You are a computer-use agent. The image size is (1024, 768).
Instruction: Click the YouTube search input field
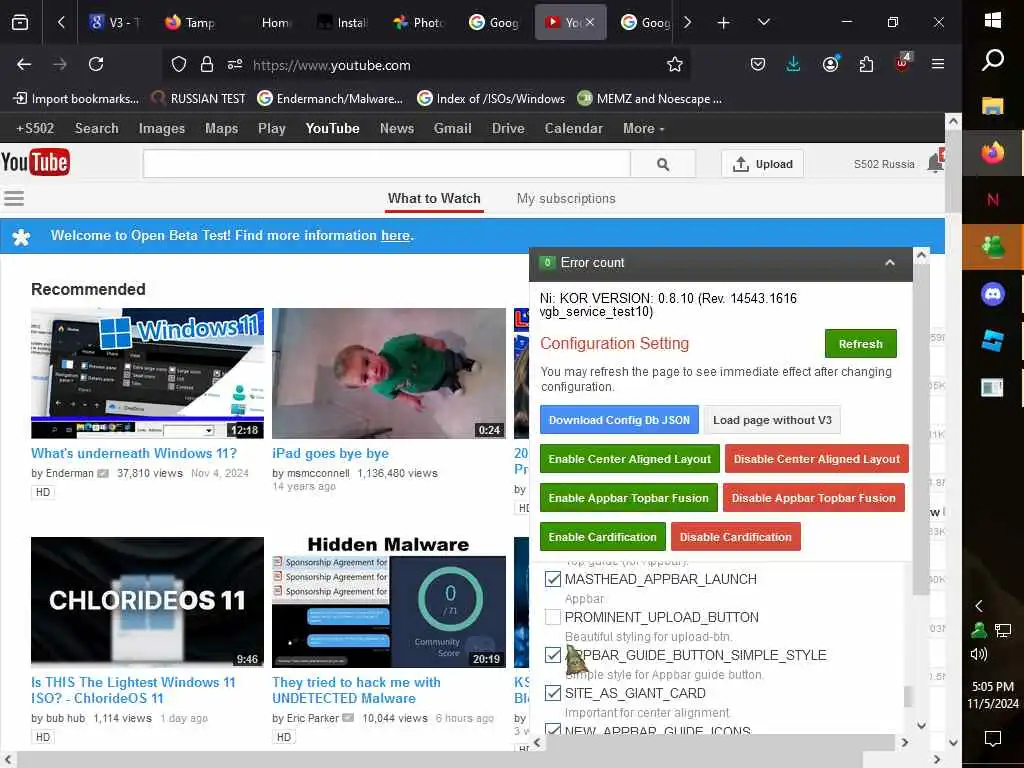[x=387, y=165]
